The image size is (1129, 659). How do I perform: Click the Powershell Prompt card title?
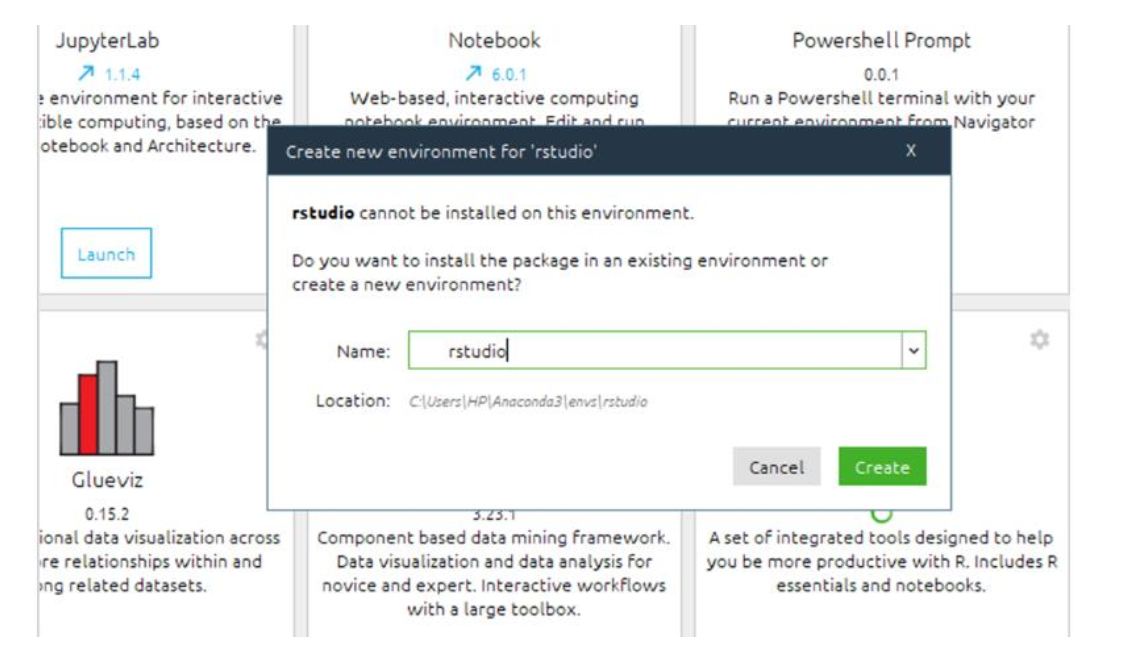881,40
